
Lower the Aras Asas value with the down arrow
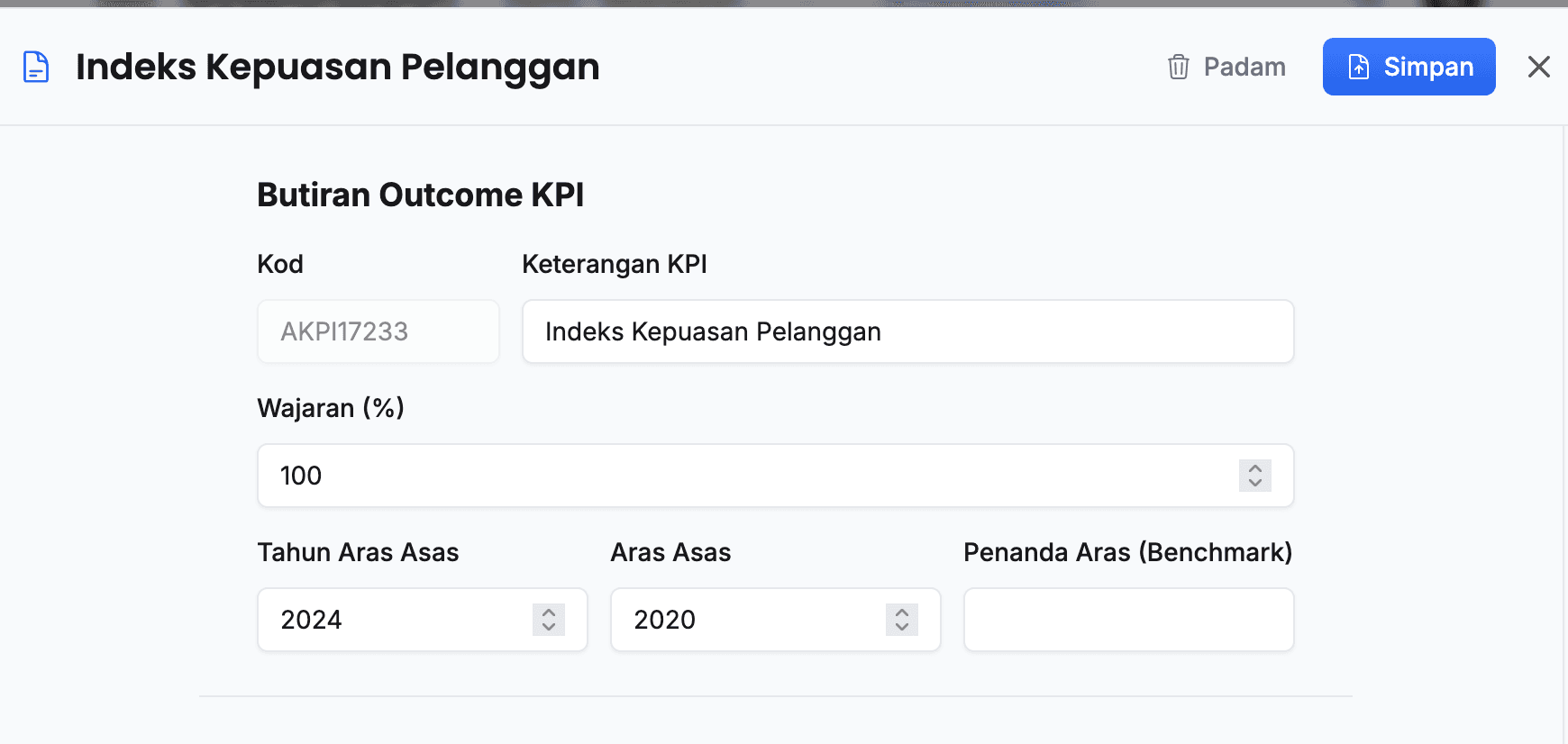point(902,627)
